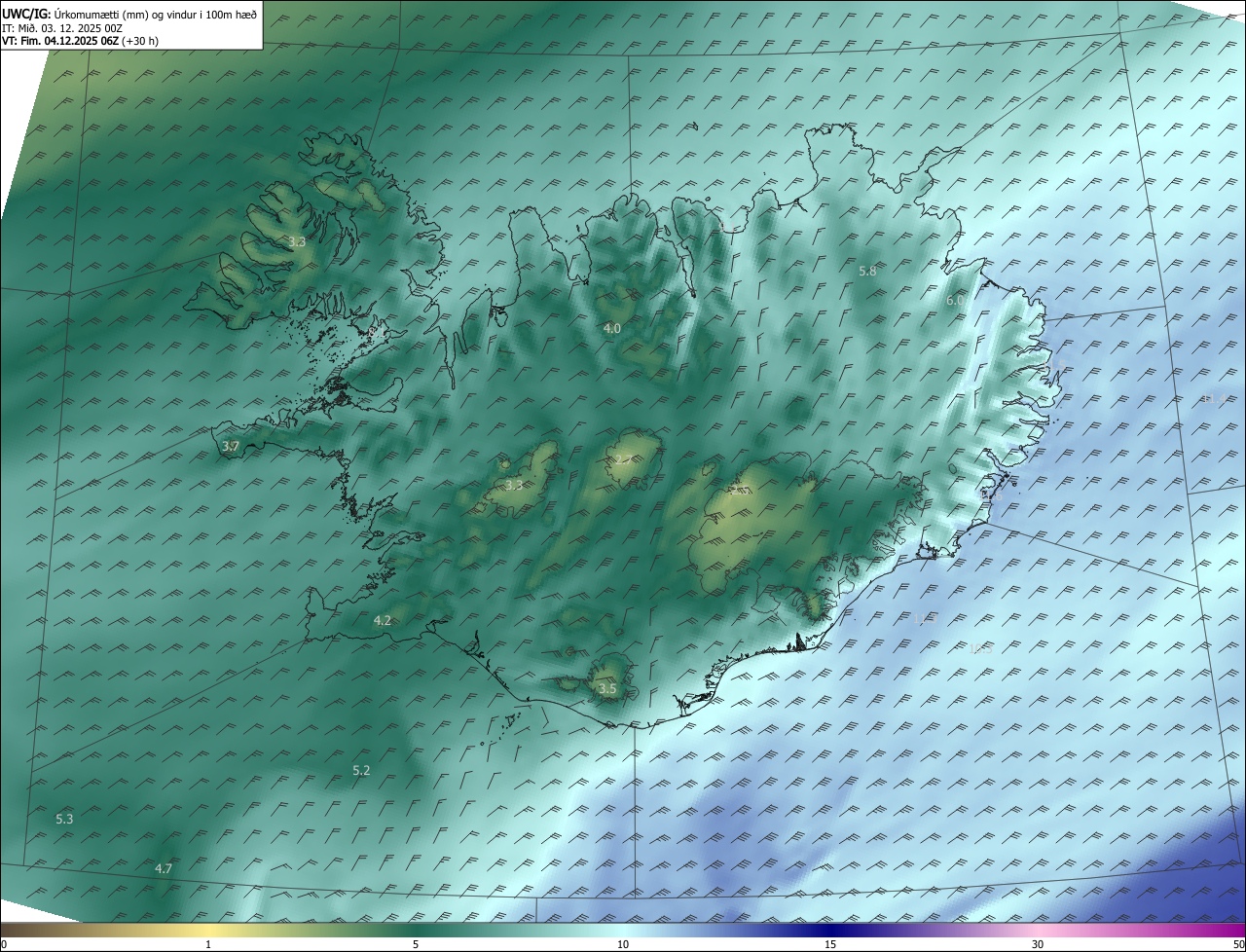
Task: Click the valid time line "VT: Fim. 04.12.2025 06Z"
Action: coord(60,41)
